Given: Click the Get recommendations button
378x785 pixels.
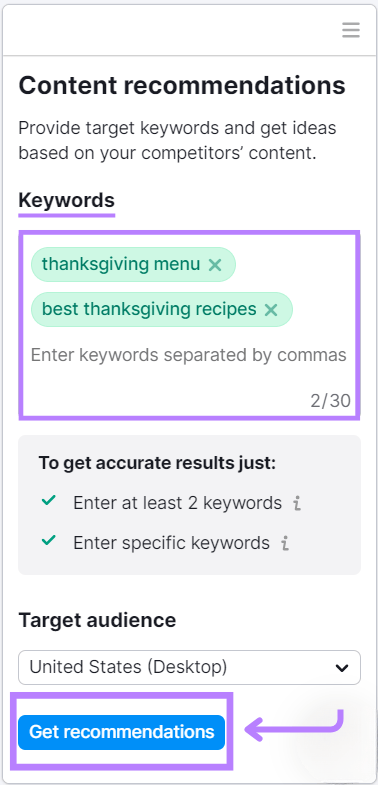Looking at the screenshot, I should [121, 732].
